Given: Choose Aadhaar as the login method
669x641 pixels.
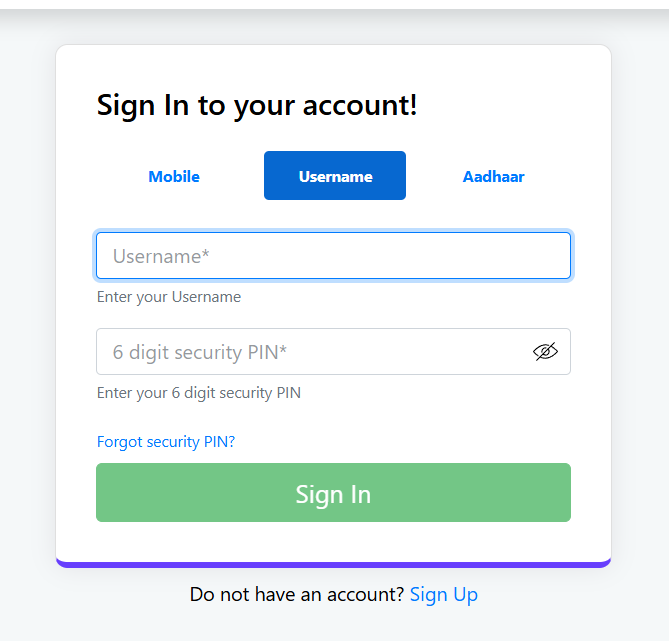Looking at the screenshot, I should [493, 176].
